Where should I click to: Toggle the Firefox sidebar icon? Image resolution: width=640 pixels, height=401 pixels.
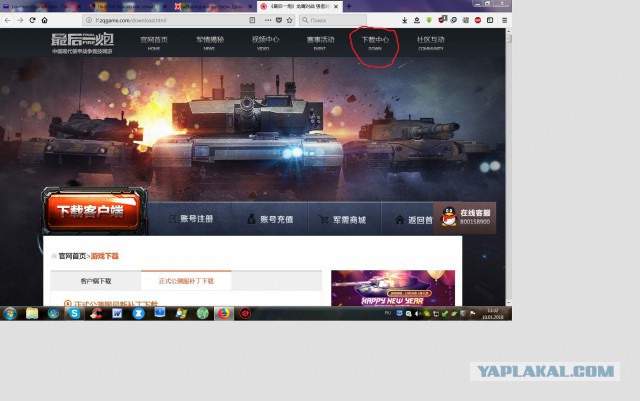point(490,20)
